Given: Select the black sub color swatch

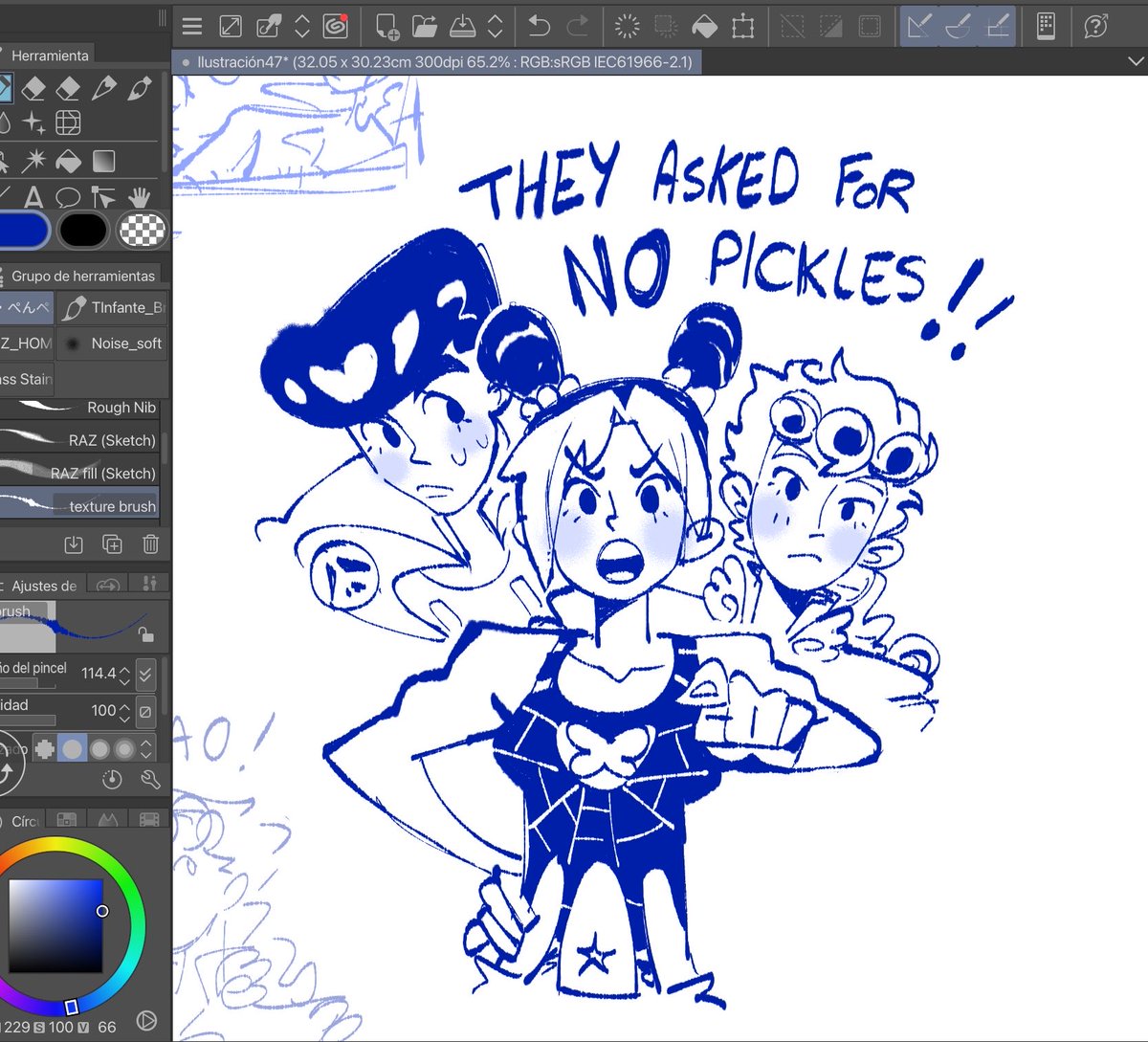Looking at the screenshot, I should [x=83, y=231].
